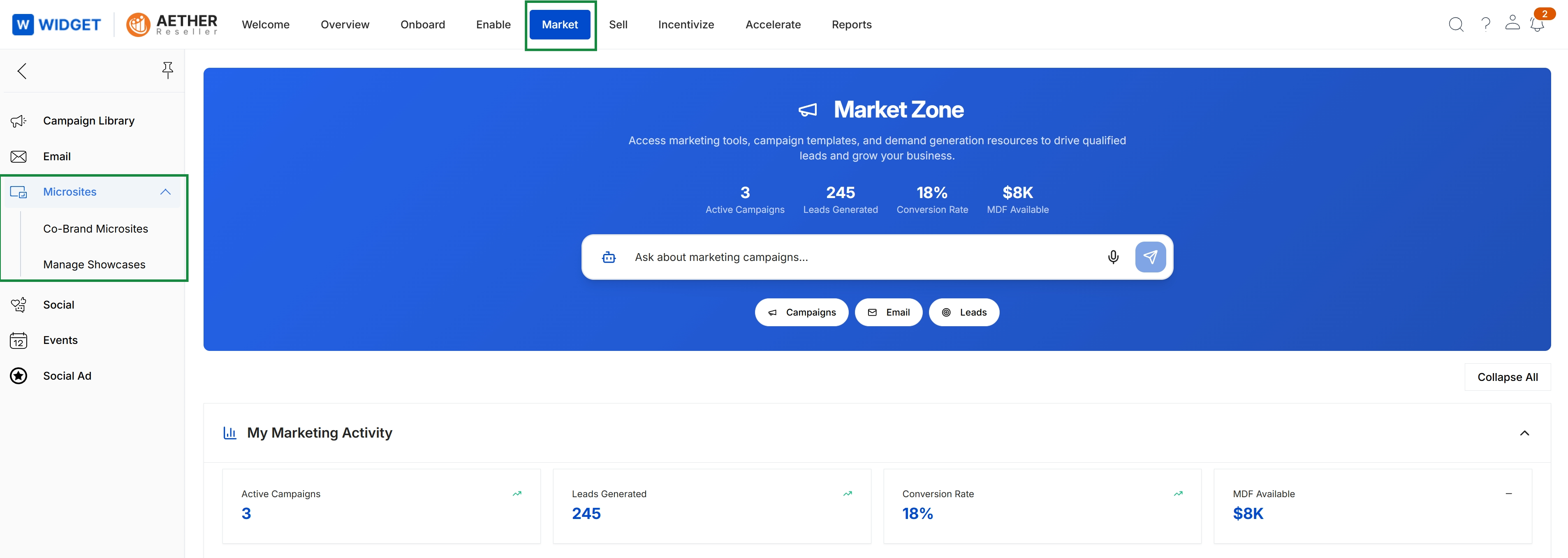Open notifications bell with badge 2
Image resolution: width=1568 pixels, height=558 pixels.
(1538, 24)
